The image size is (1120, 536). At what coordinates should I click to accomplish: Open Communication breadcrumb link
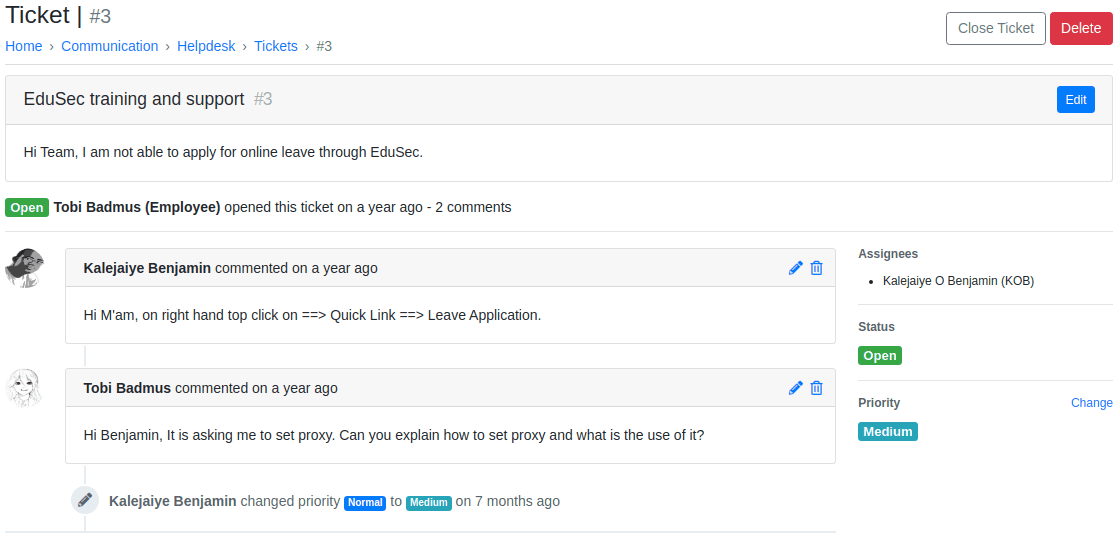[x=109, y=46]
